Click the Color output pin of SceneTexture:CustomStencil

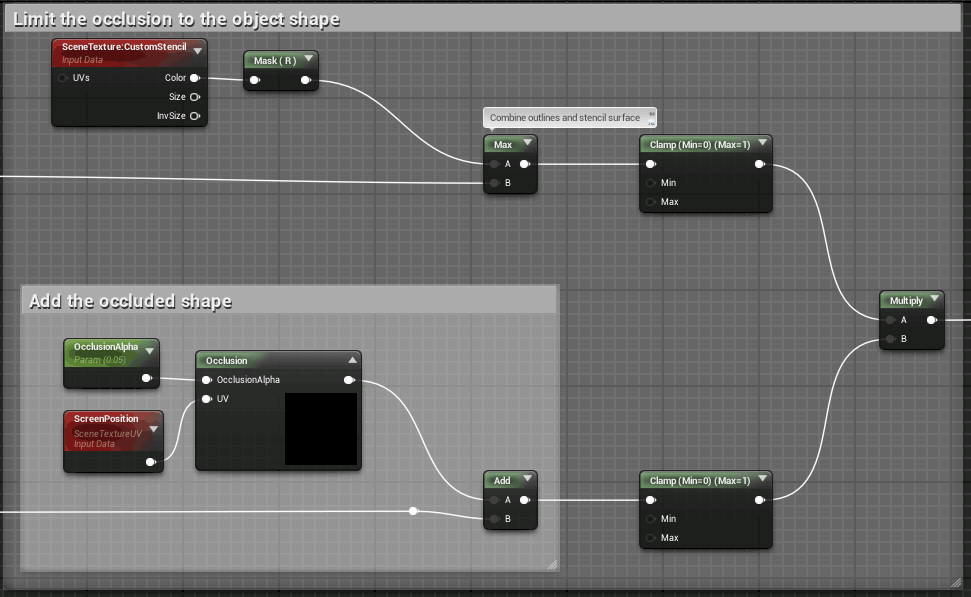[x=194, y=78]
